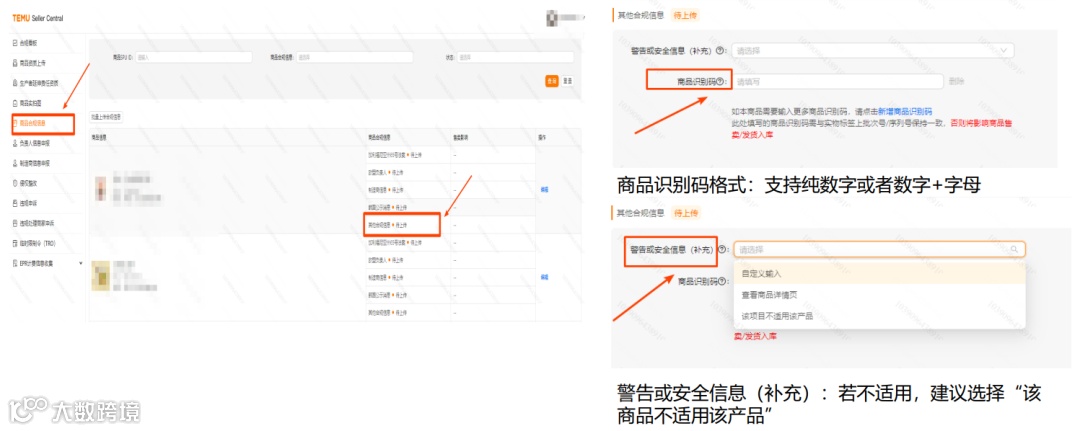Open the pink-toned product thumbnail
The width and height of the screenshot is (1080, 431).
(101, 187)
